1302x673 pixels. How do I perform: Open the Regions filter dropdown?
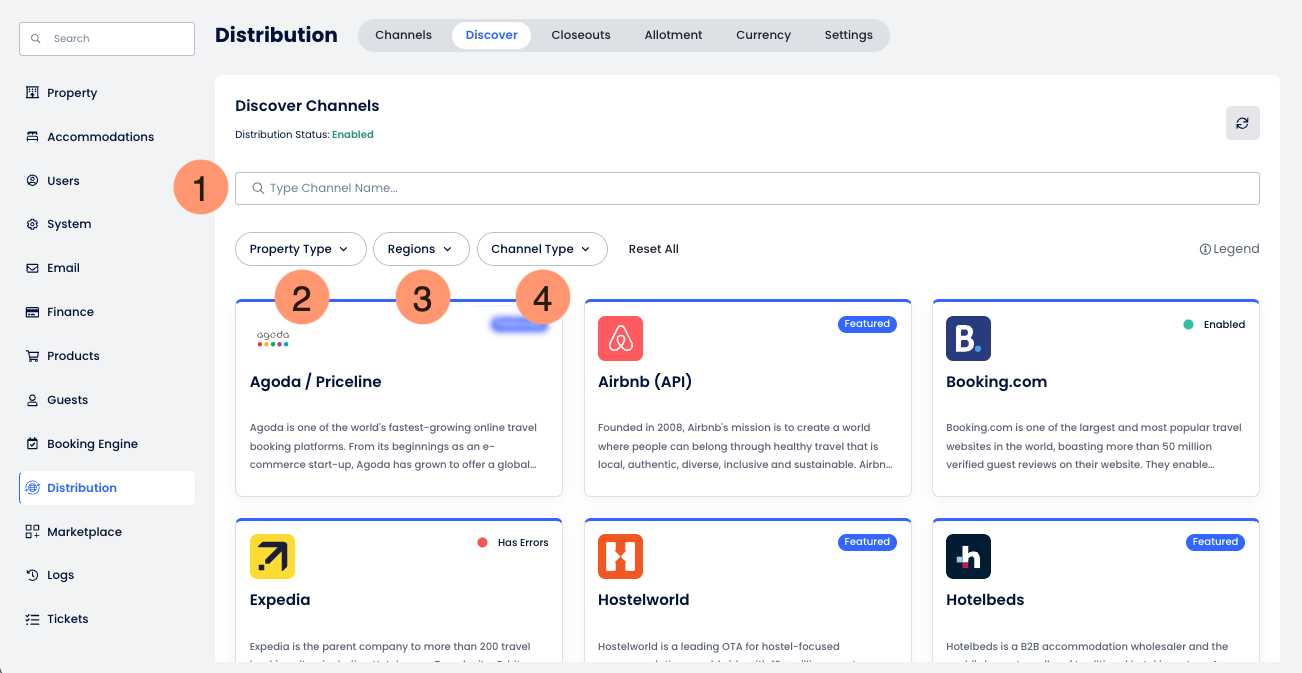coord(421,249)
